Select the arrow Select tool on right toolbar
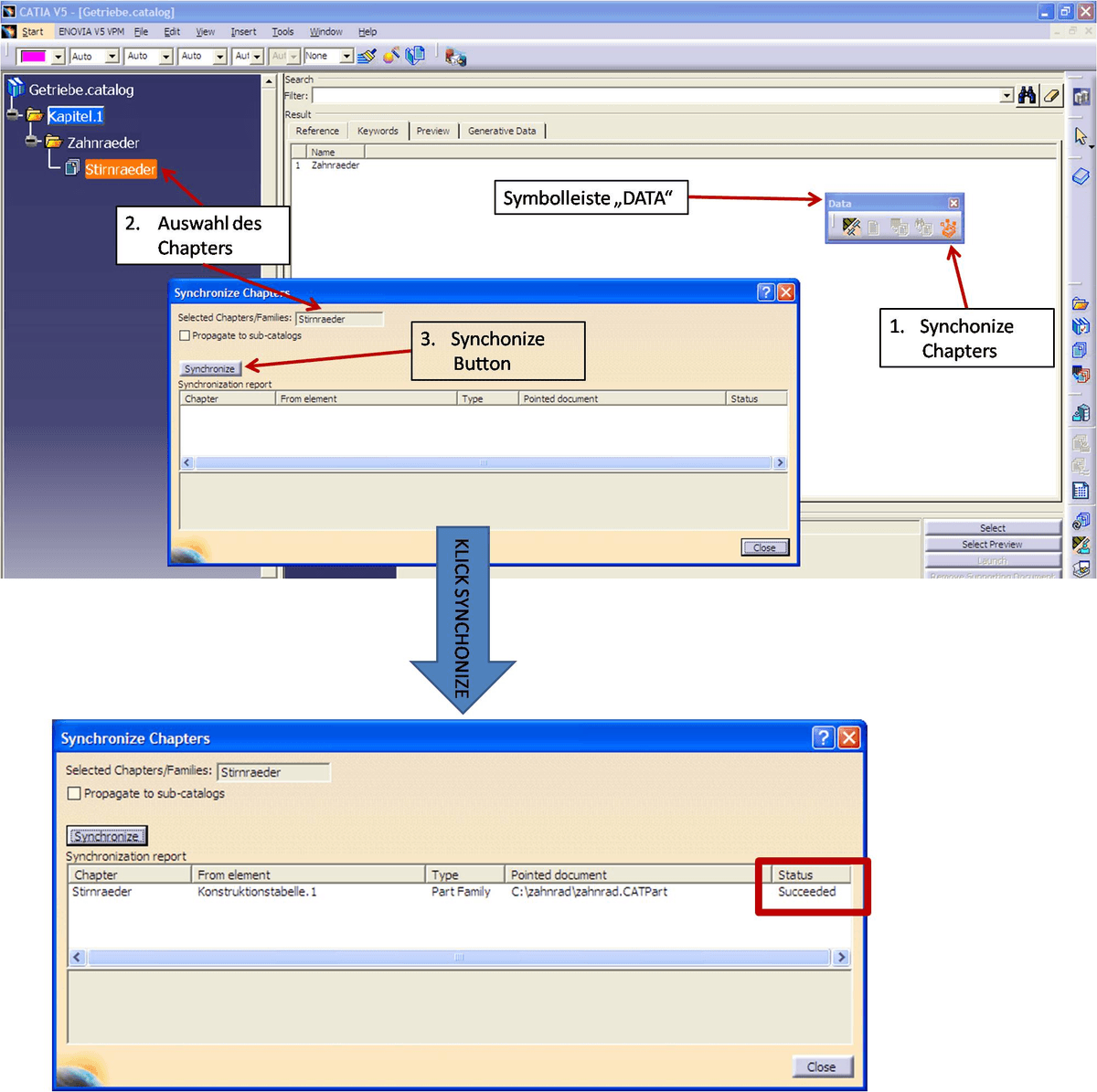The height and width of the screenshot is (1092, 1097). (x=1081, y=135)
